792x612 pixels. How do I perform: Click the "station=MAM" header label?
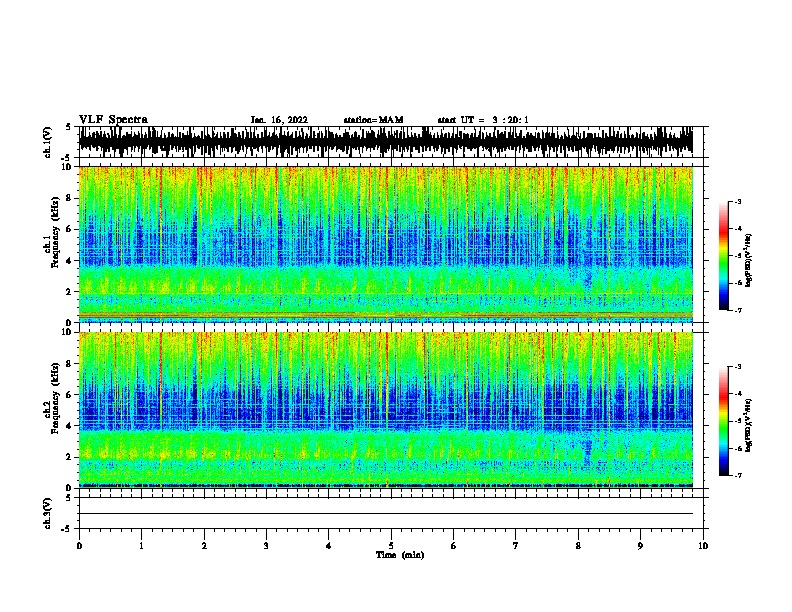[x=373, y=120]
